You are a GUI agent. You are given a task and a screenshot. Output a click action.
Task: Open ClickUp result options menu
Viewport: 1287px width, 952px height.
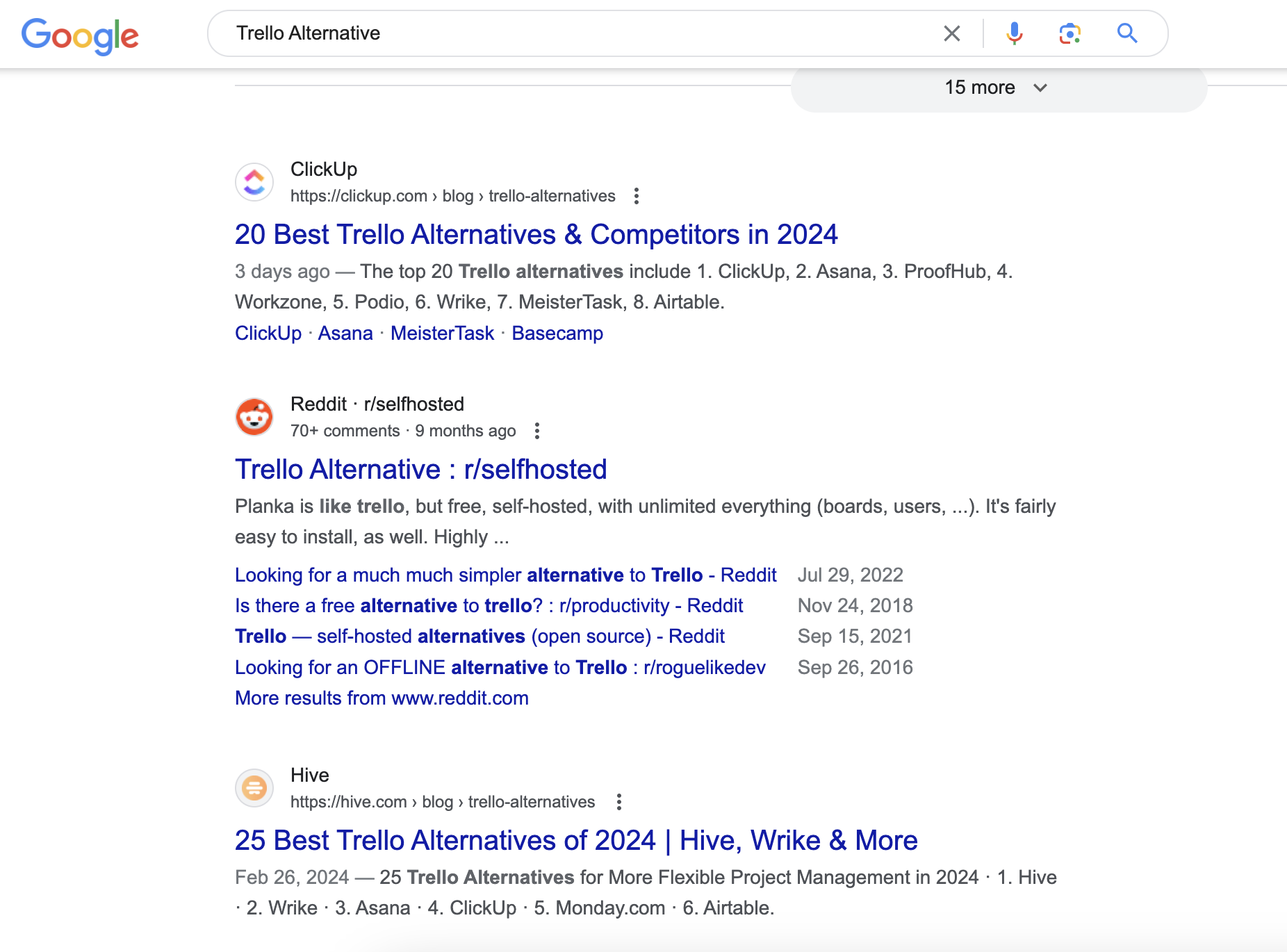coord(636,196)
